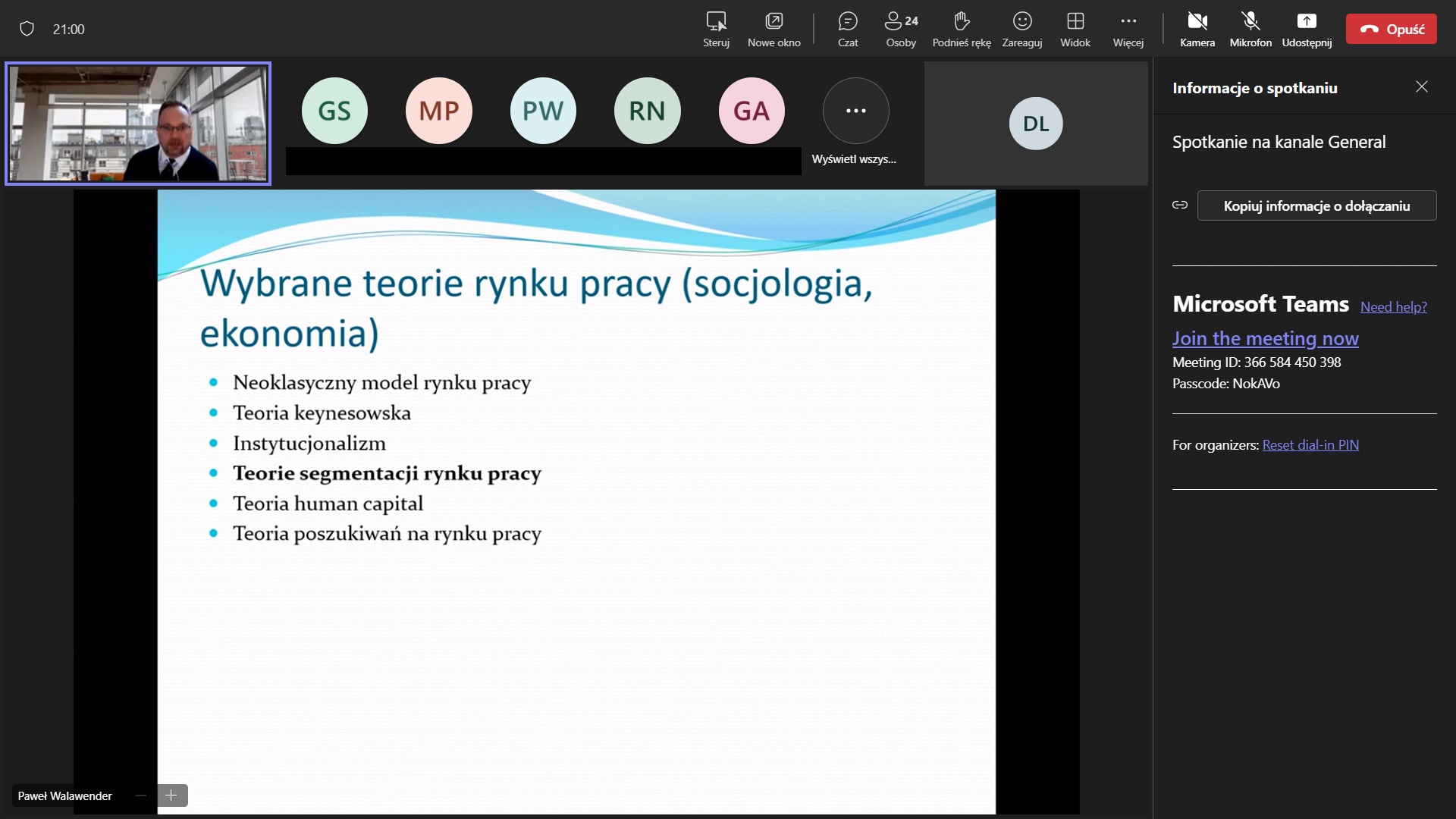Expand Wyświetl wszystkich participants overflow
This screenshot has width=1456, height=819.
pyautogui.click(x=855, y=111)
